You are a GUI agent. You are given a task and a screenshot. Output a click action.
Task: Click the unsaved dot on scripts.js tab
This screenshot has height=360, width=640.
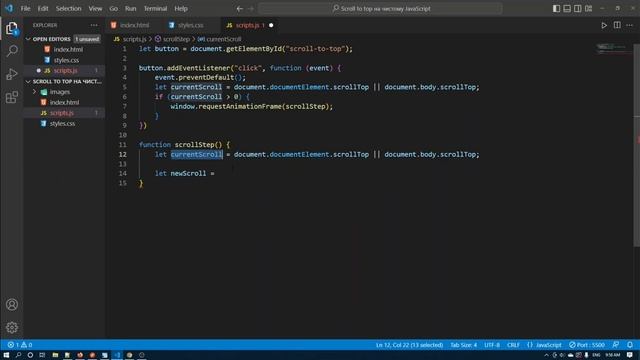pyautogui.click(x=271, y=25)
